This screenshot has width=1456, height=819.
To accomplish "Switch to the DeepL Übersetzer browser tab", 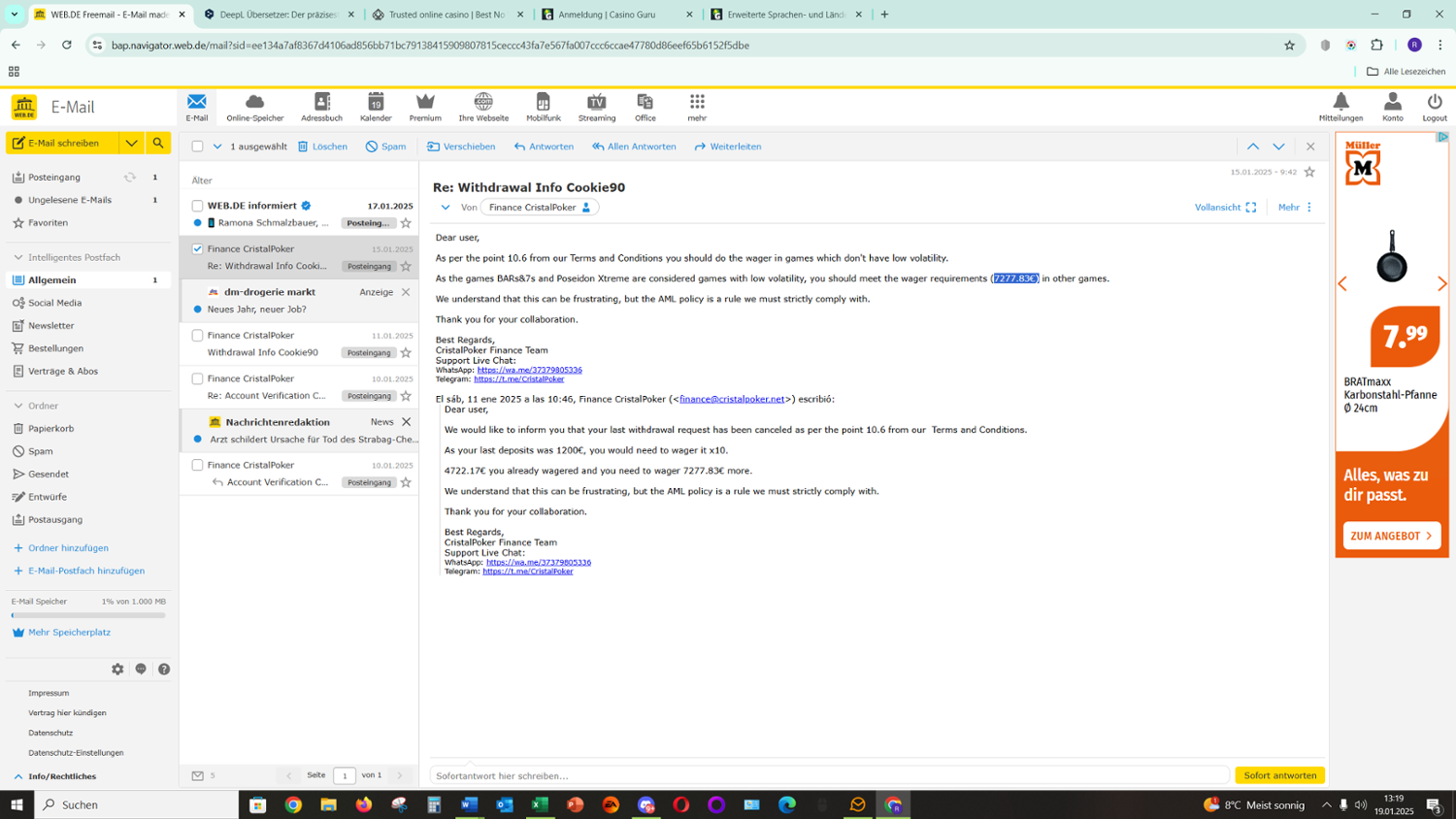I will click(x=272, y=15).
